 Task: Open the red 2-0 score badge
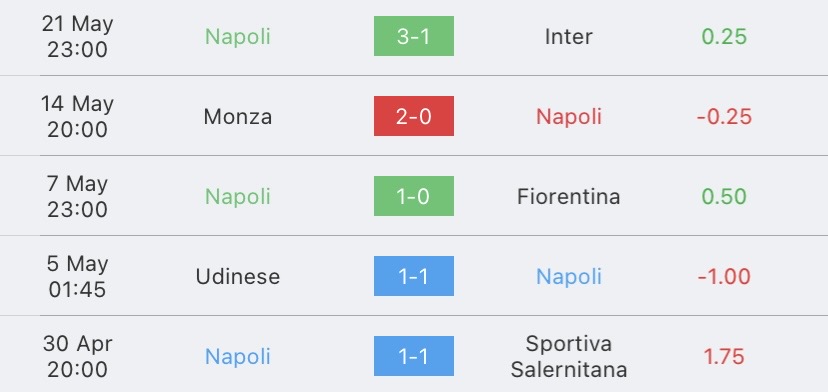tap(413, 116)
